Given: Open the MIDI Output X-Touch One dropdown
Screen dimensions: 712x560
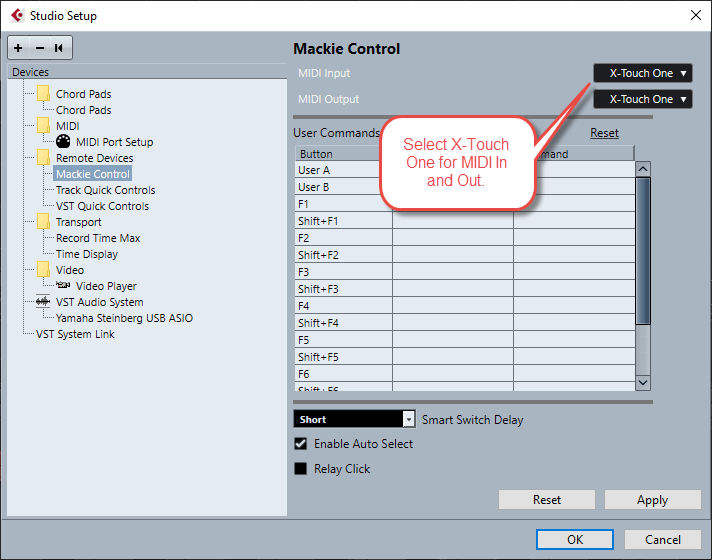Looking at the screenshot, I should point(643,99).
